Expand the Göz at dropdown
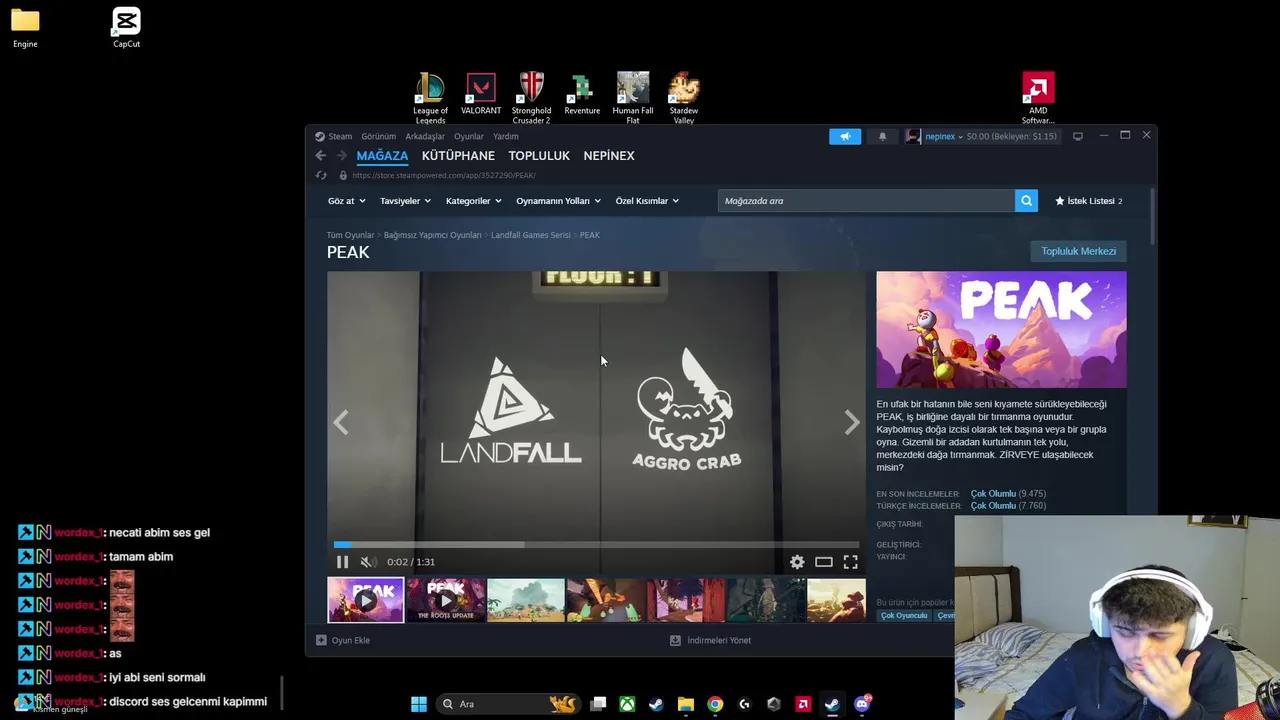Viewport: 1280px width, 720px height. point(346,201)
